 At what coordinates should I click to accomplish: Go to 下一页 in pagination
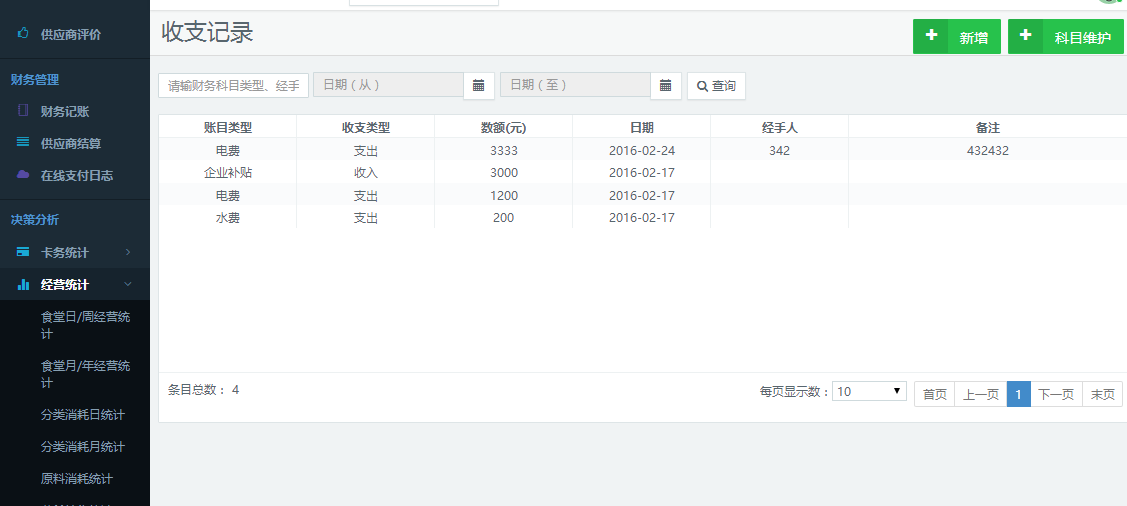click(x=1056, y=394)
